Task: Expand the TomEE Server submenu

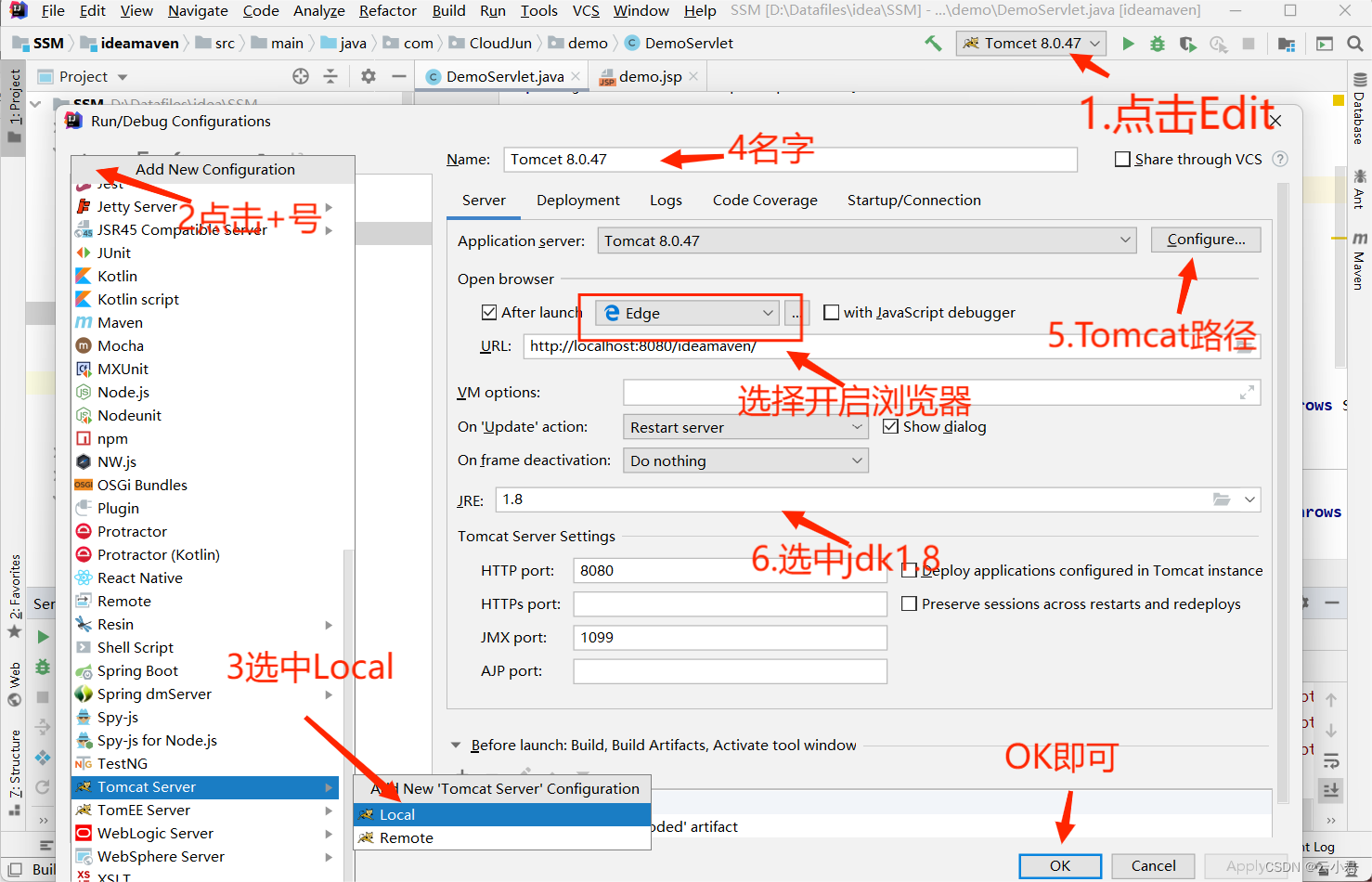Action: [x=329, y=810]
